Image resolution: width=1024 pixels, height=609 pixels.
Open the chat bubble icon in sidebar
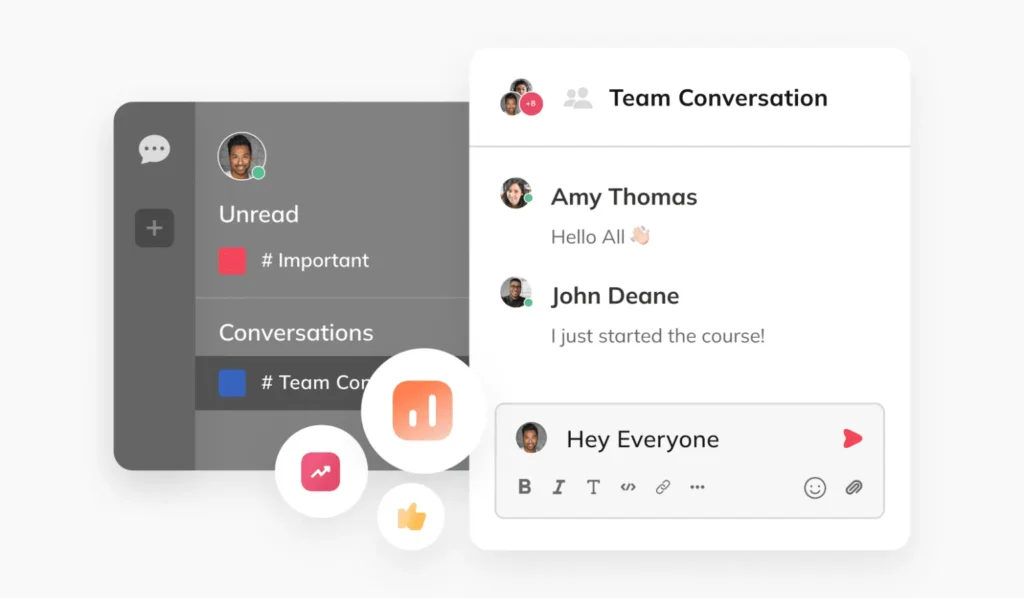pos(154,149)
